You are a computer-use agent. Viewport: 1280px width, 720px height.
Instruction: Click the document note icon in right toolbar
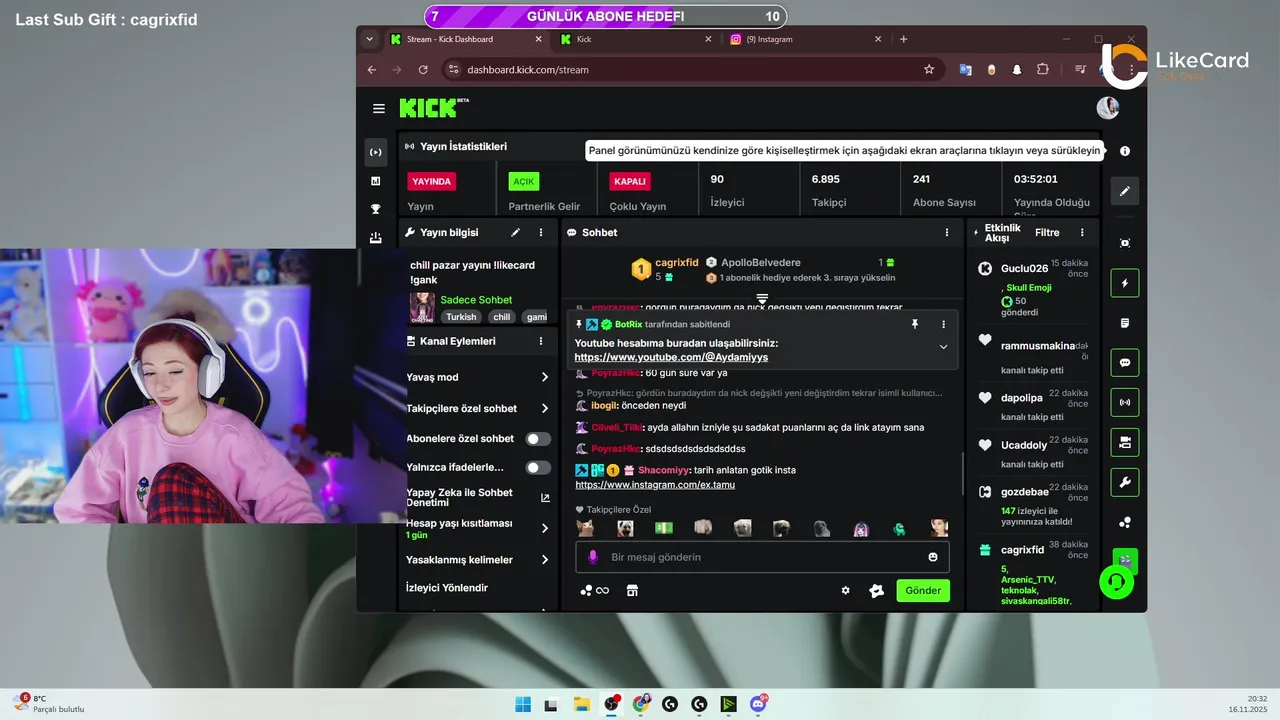coord(1125,323)
